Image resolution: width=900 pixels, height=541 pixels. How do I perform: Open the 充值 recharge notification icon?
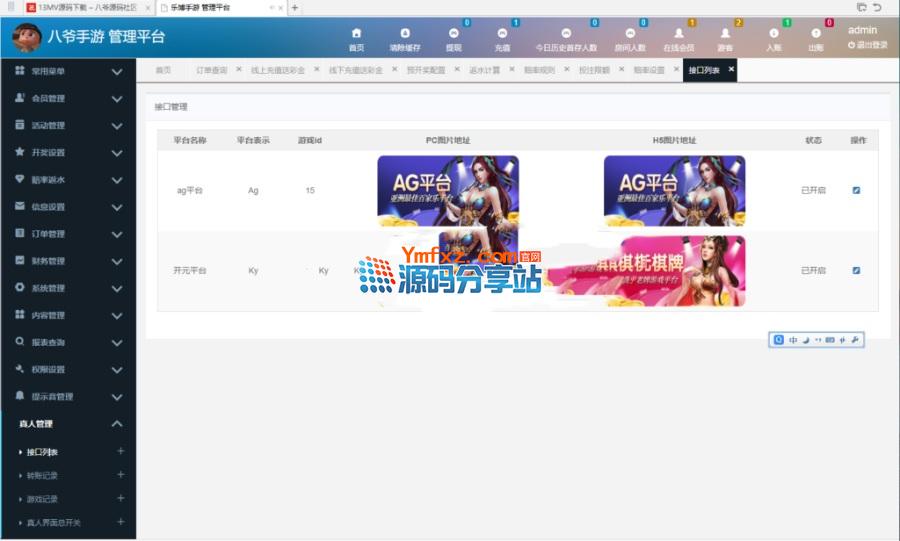(x=502, y=34)
